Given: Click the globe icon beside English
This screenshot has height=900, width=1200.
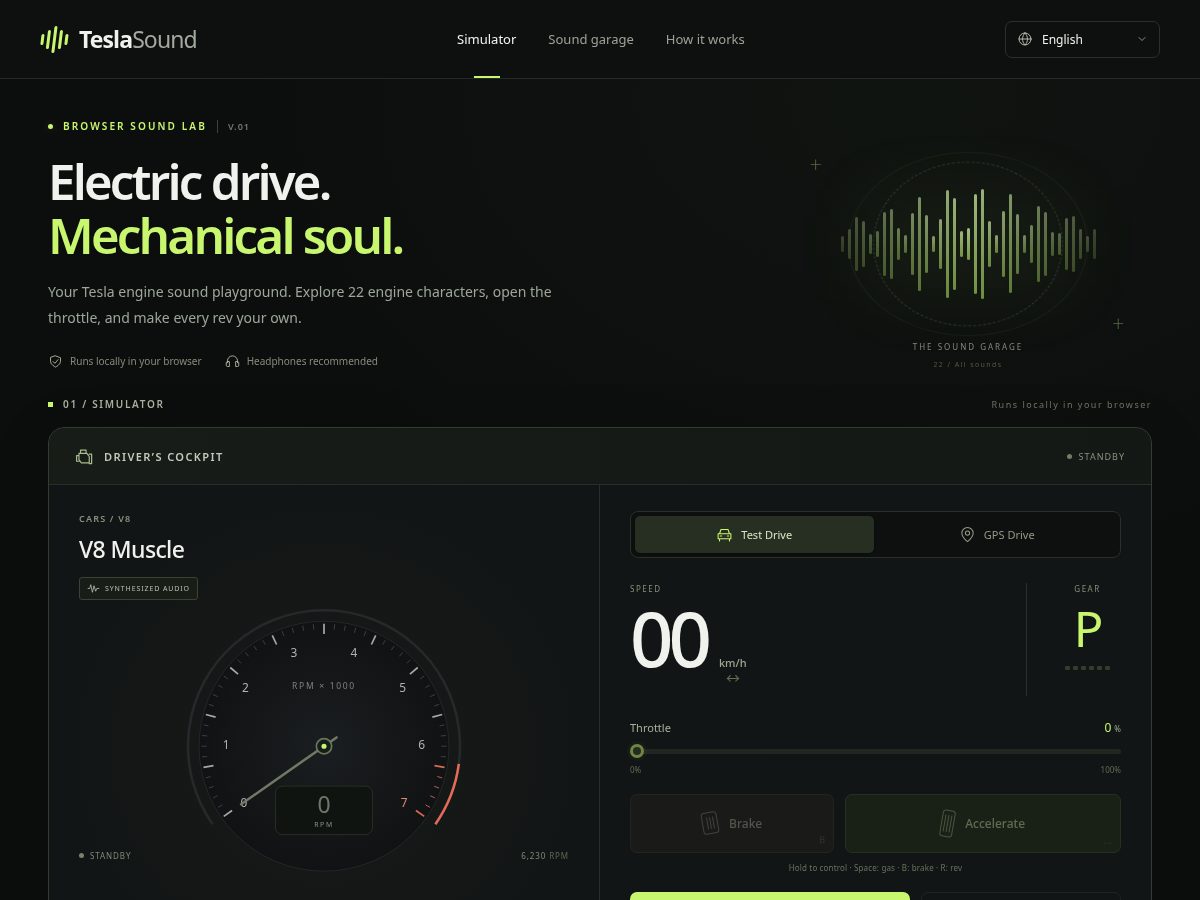Looking at the screenshot, I should (x=1025, y=39).
